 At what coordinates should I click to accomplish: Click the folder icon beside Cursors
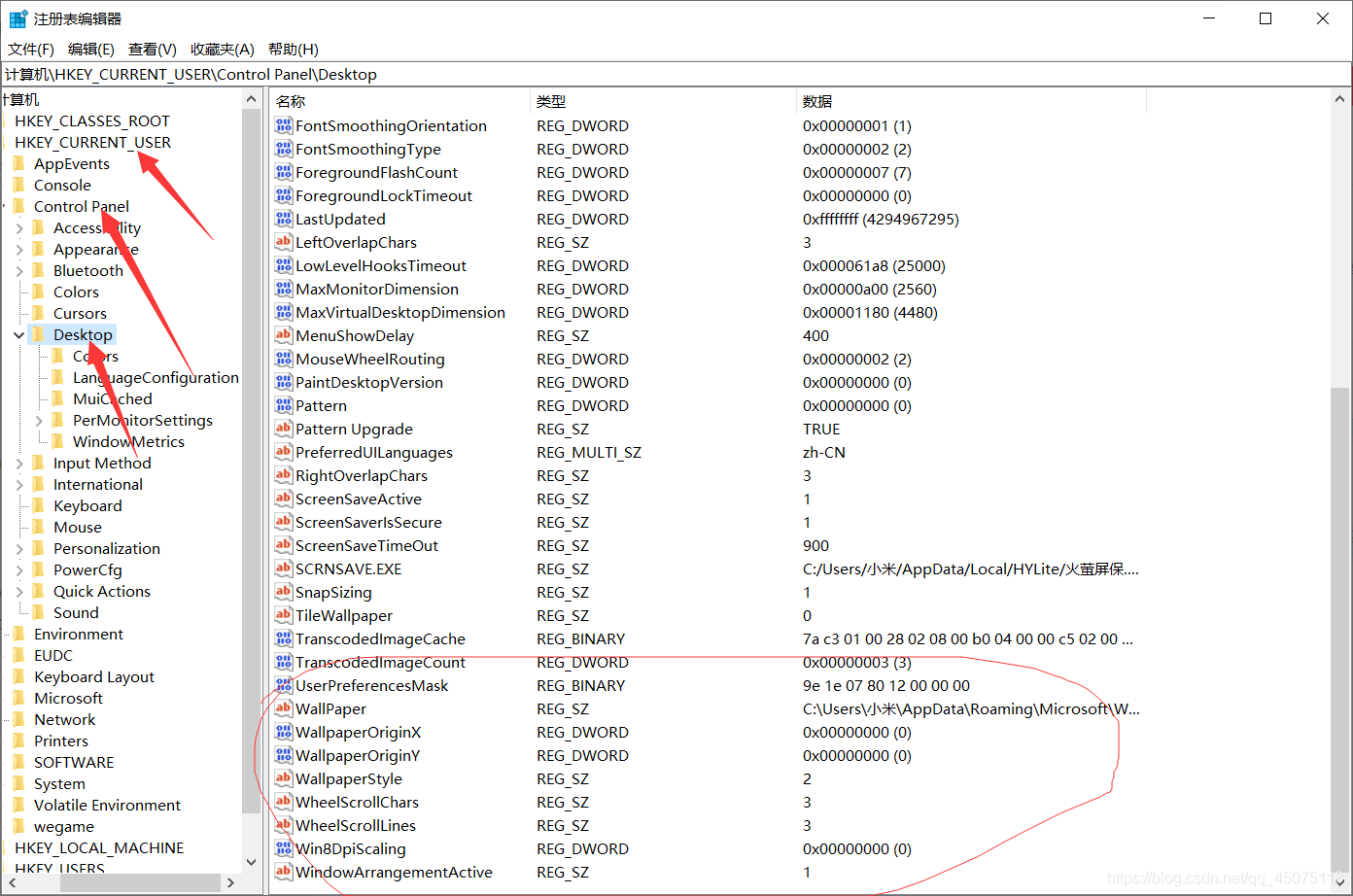point(39,313)
